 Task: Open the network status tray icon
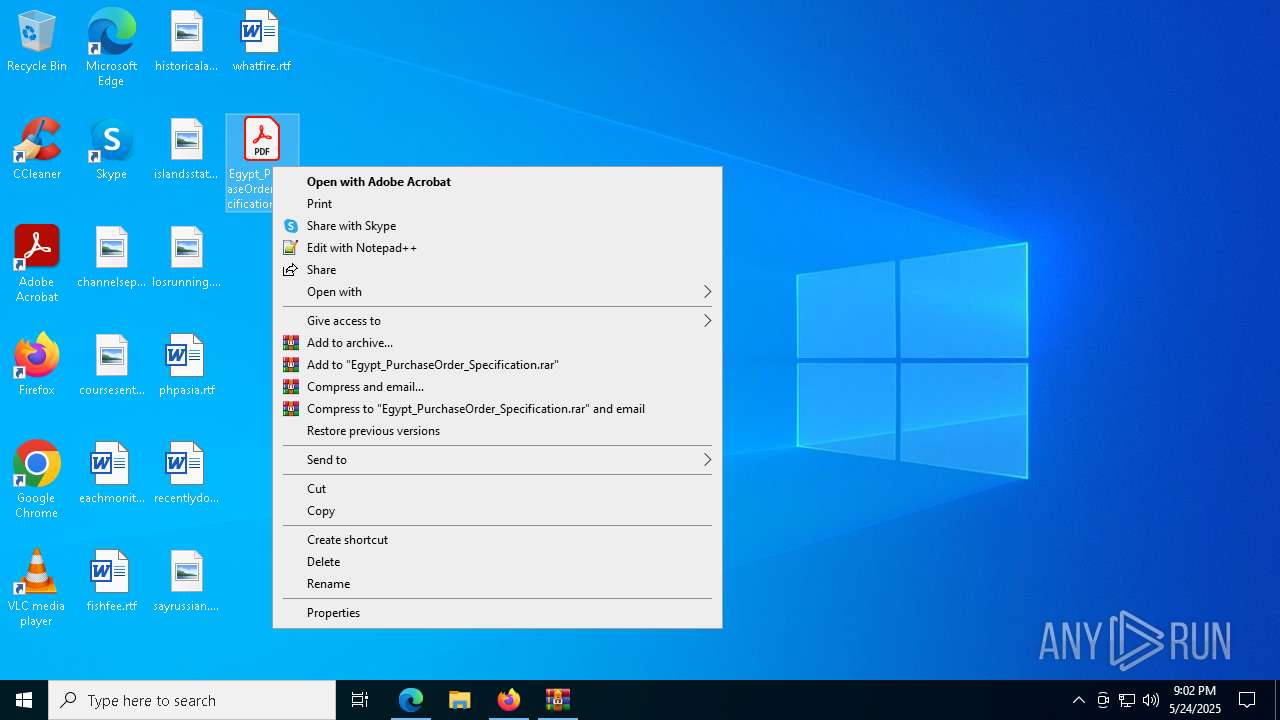click(x=1127, y=700)
